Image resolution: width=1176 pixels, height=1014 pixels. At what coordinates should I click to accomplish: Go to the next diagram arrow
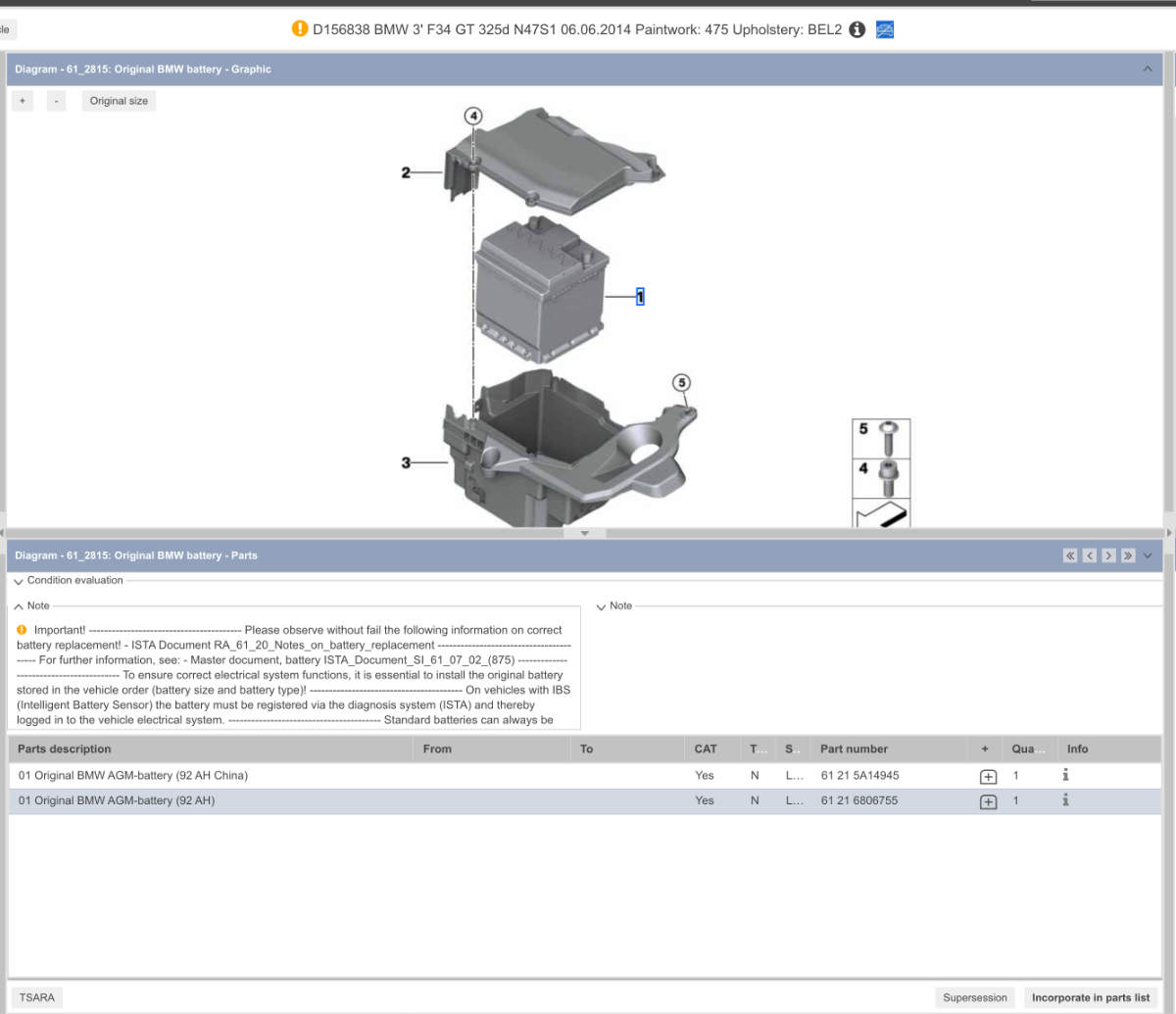coord(1108,555)
